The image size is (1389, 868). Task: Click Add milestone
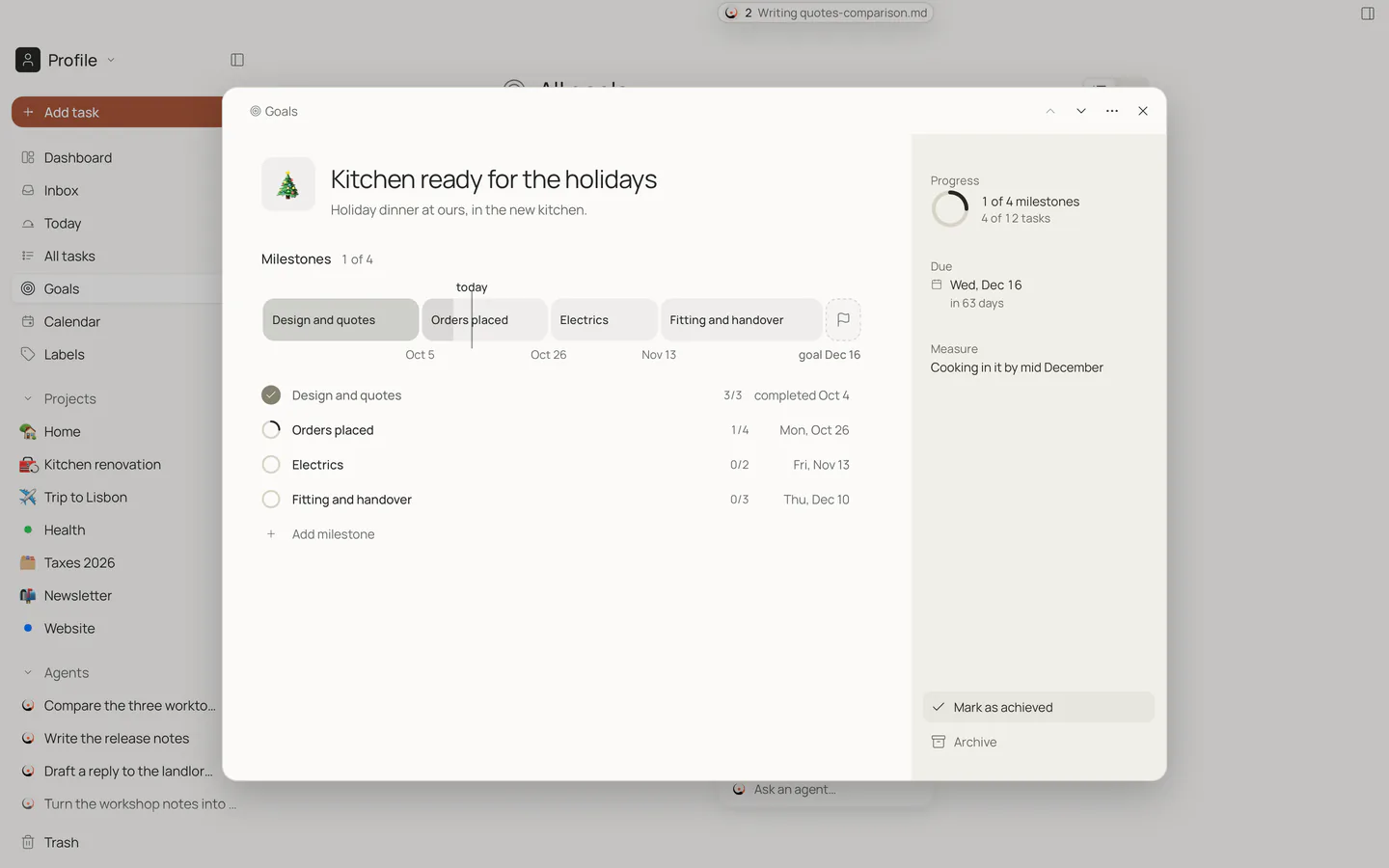coord(333,534)
